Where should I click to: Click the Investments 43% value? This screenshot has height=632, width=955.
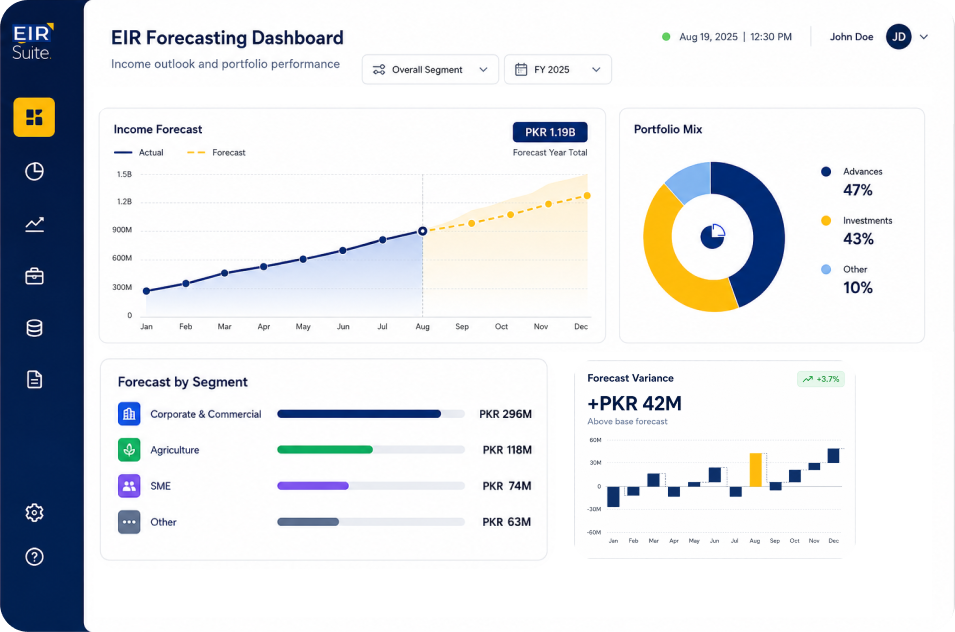coord(858,239)
